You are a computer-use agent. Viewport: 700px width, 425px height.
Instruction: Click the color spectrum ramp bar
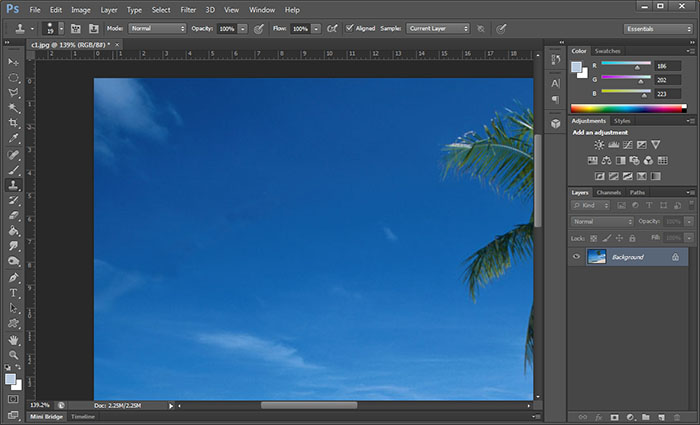coord(625,107)
